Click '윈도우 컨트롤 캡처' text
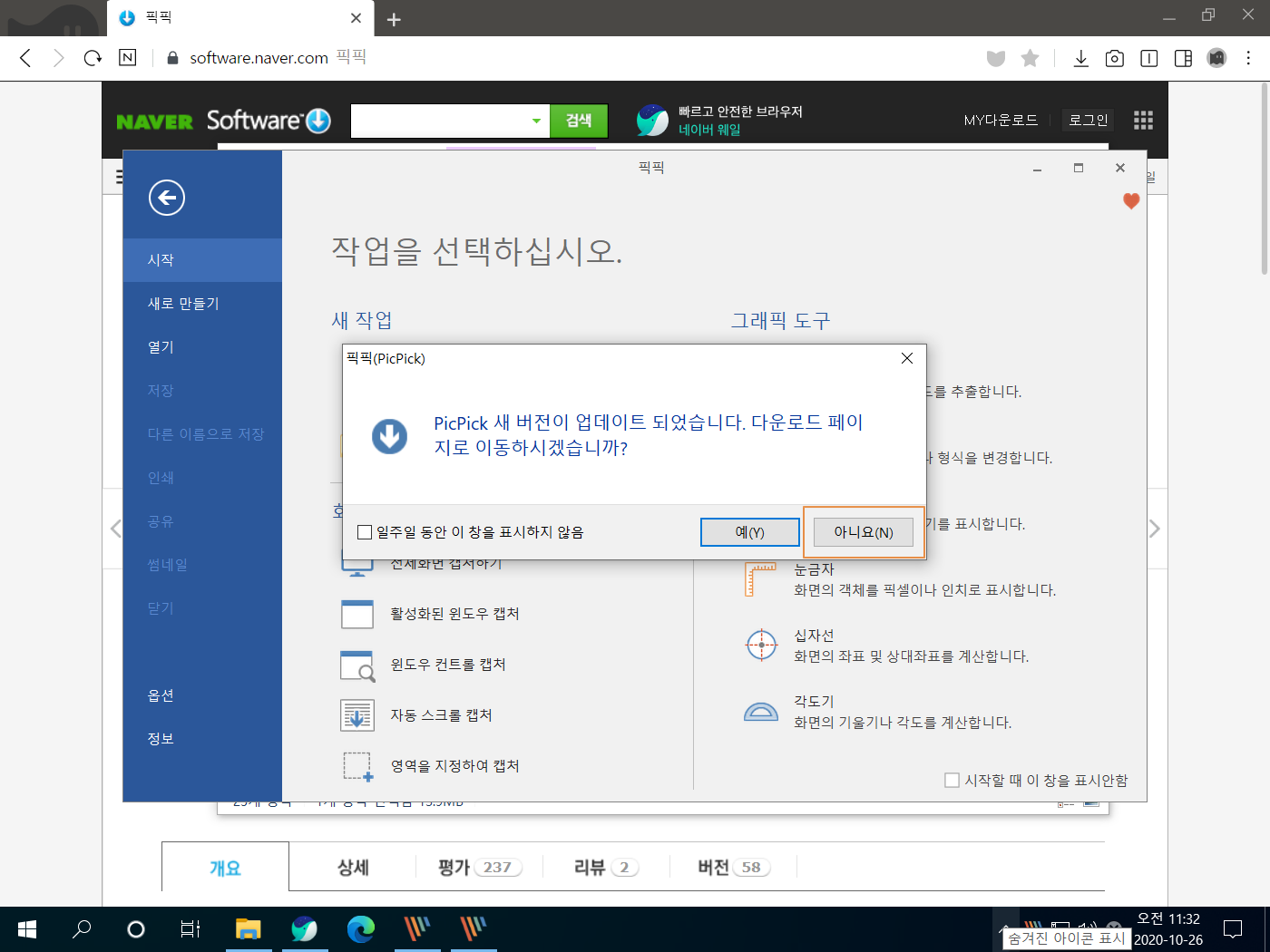This screenshot has height=952, width=1270. tap(448, 665)
